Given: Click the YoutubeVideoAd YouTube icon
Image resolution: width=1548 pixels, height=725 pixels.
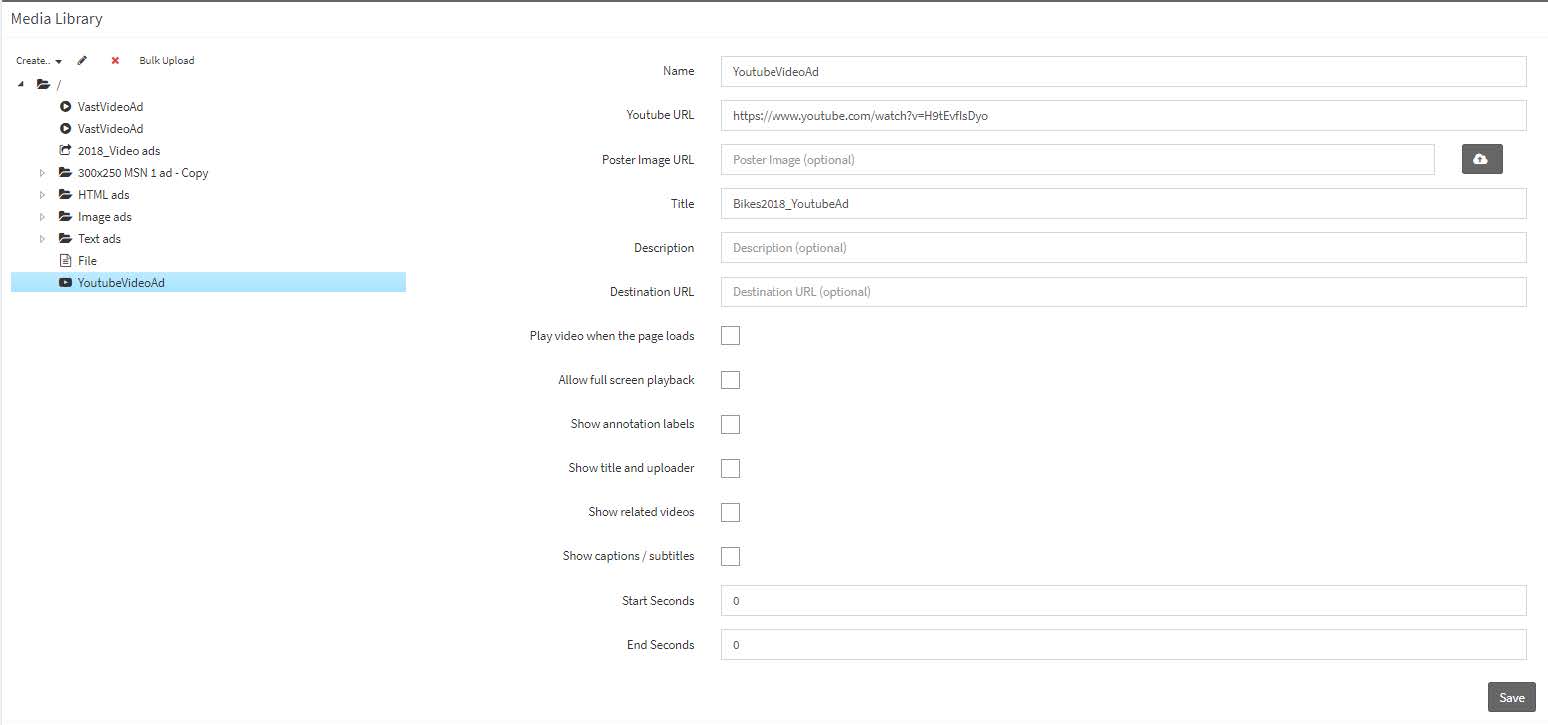Looking at the screenshot, I should tap(65, 283).
